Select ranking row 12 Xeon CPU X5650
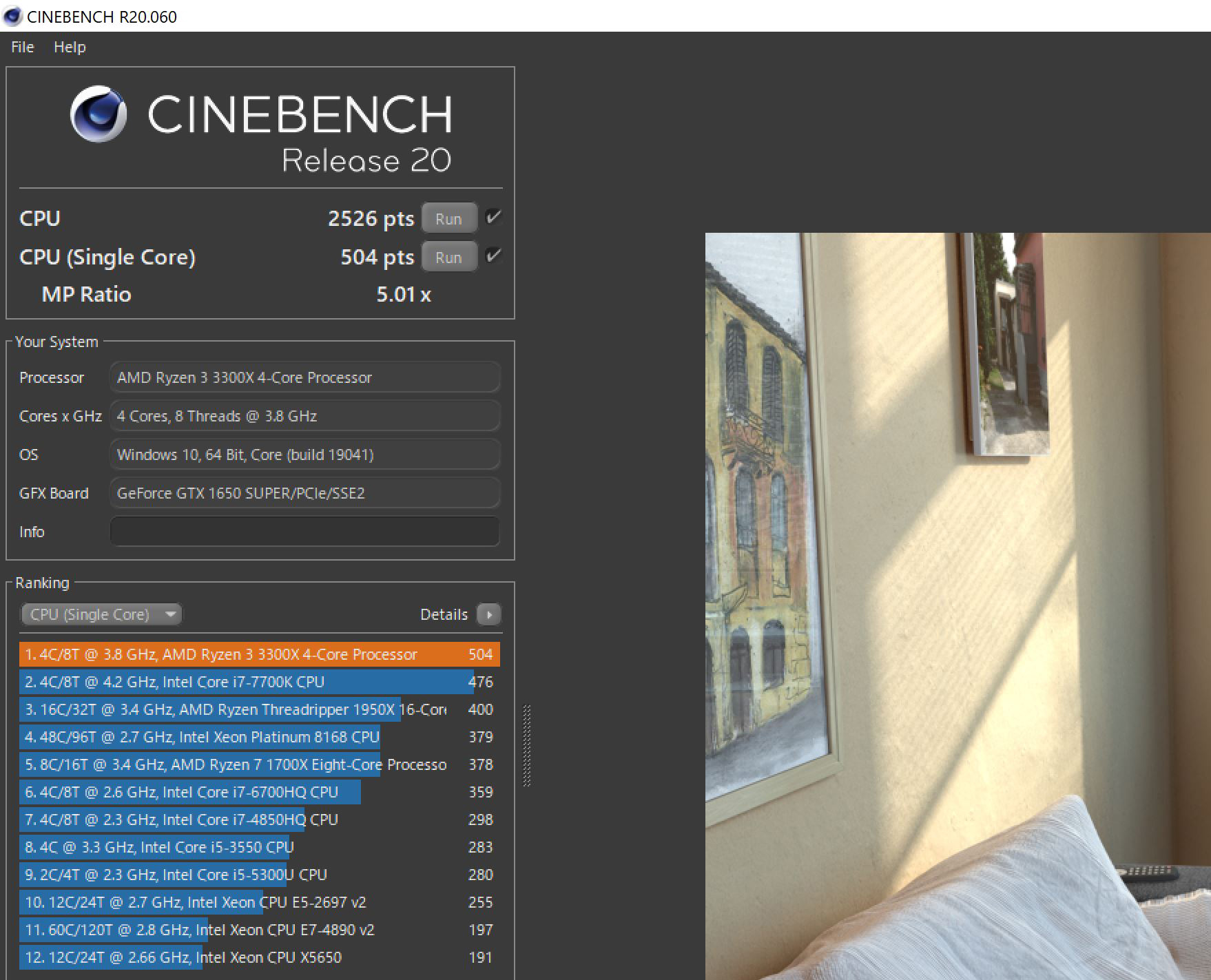 260,957
